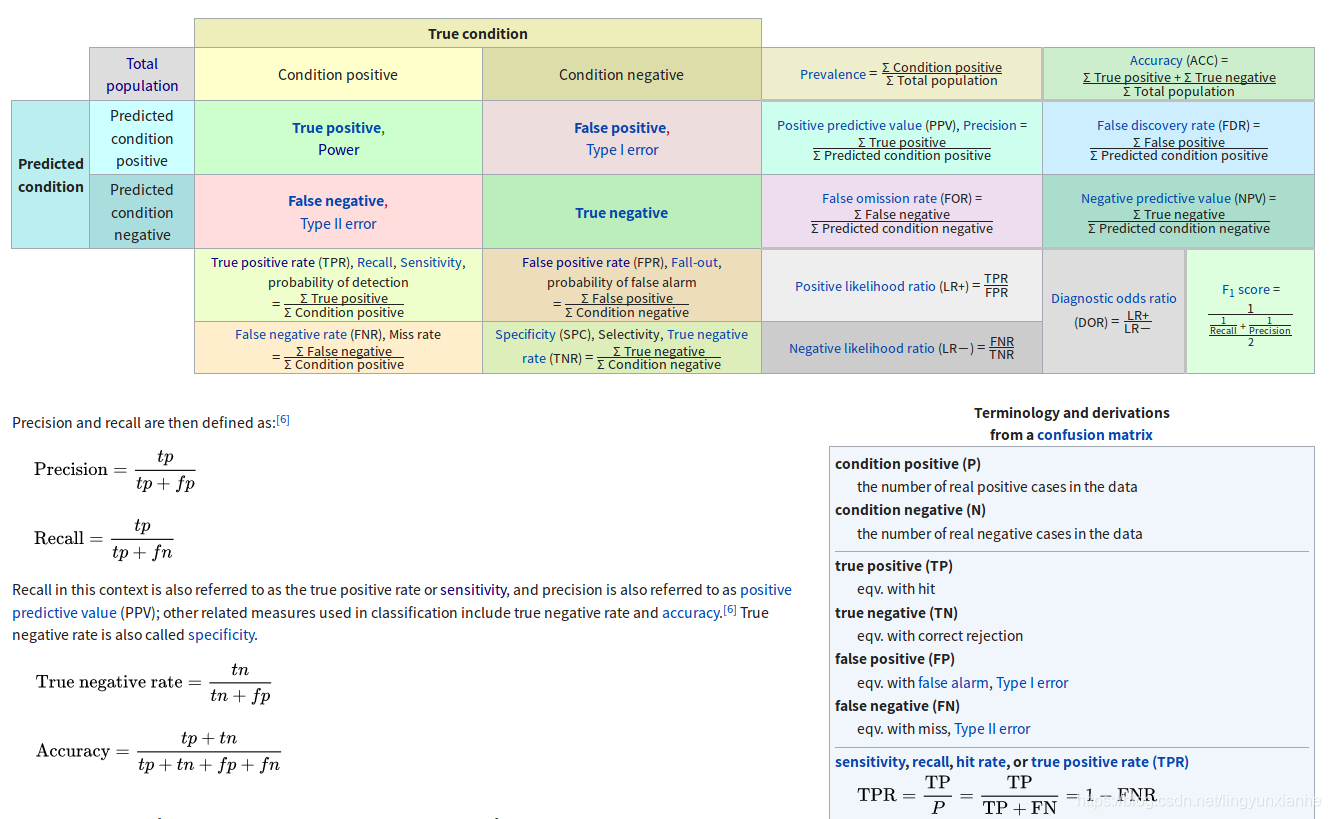
Task: Open the false alarm link in the sidebar
Action: [x=953, y=683]
